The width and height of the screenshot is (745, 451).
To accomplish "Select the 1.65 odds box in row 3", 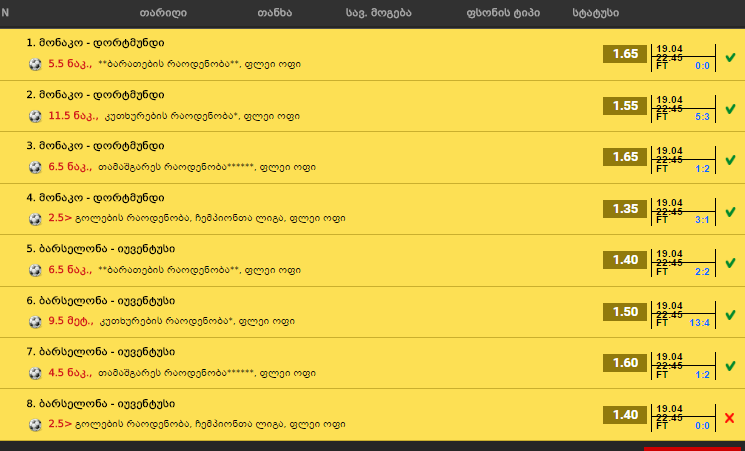I will click(625, 157).
